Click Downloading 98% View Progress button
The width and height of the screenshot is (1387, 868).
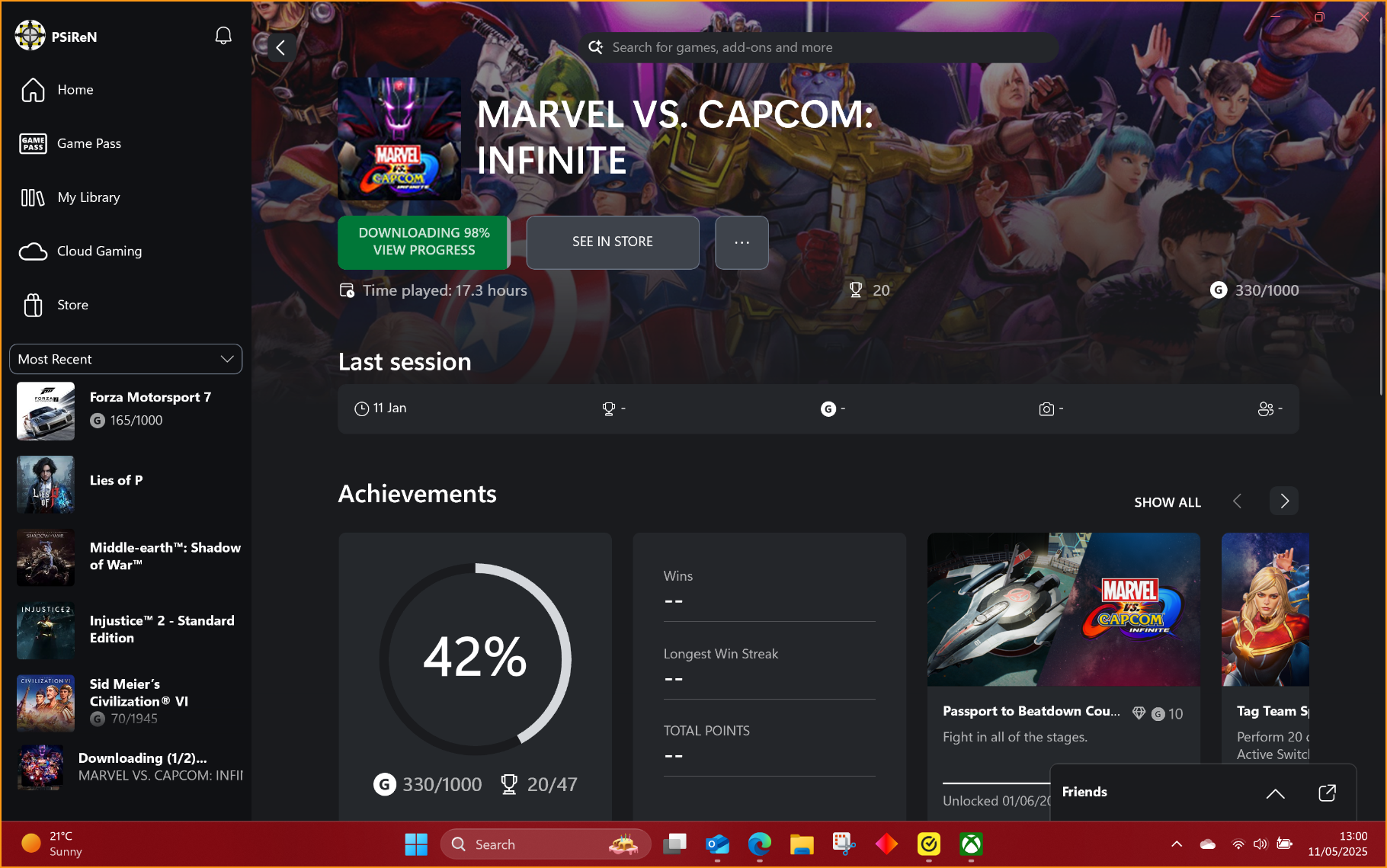click(424, 242)
